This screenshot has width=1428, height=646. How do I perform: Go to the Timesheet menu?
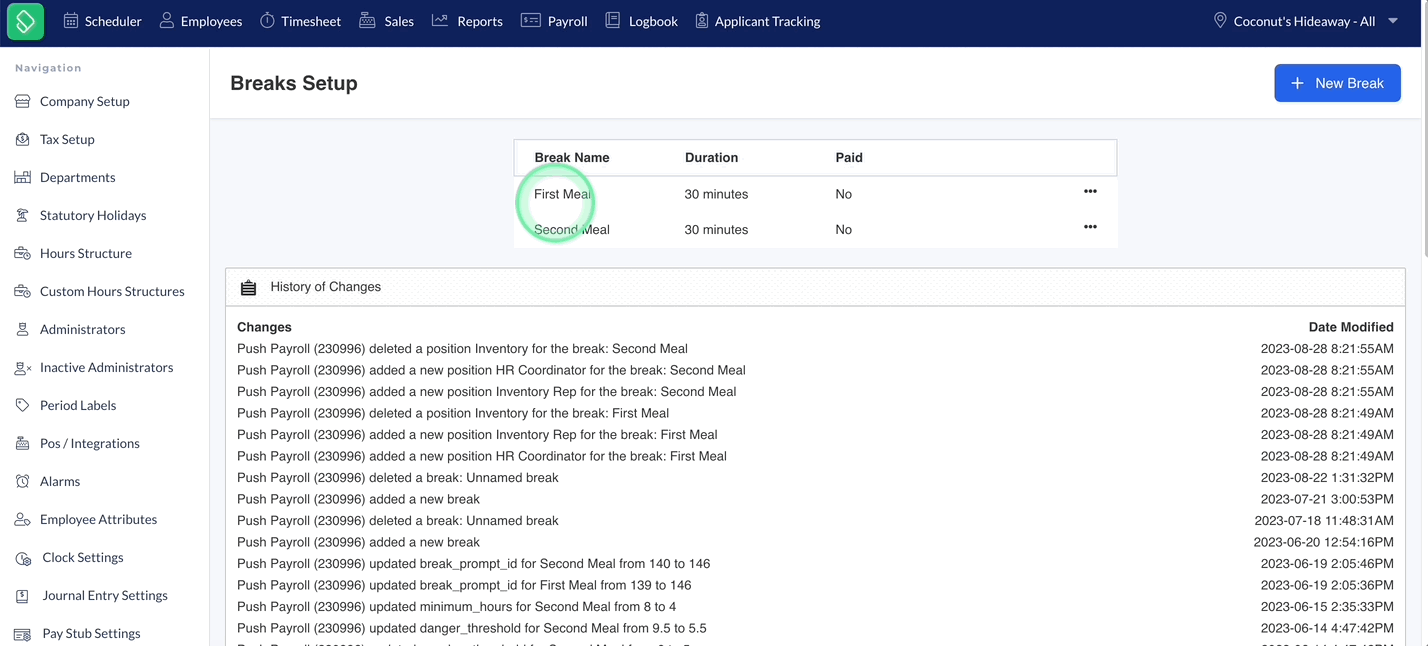point(300,21)
